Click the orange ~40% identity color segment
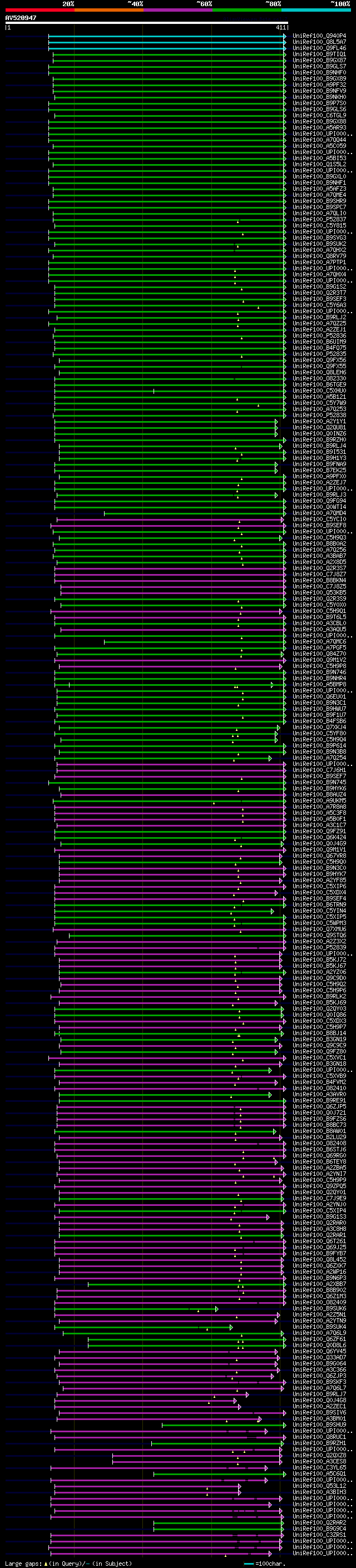Screen dimensions: 356x1568 (109, 10)
